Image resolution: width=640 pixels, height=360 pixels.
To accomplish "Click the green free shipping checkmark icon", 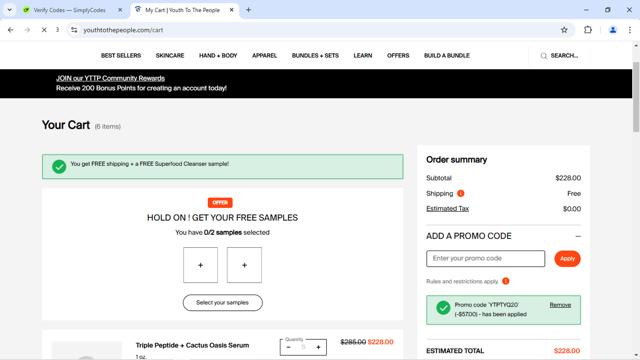I will coord(59,167).
